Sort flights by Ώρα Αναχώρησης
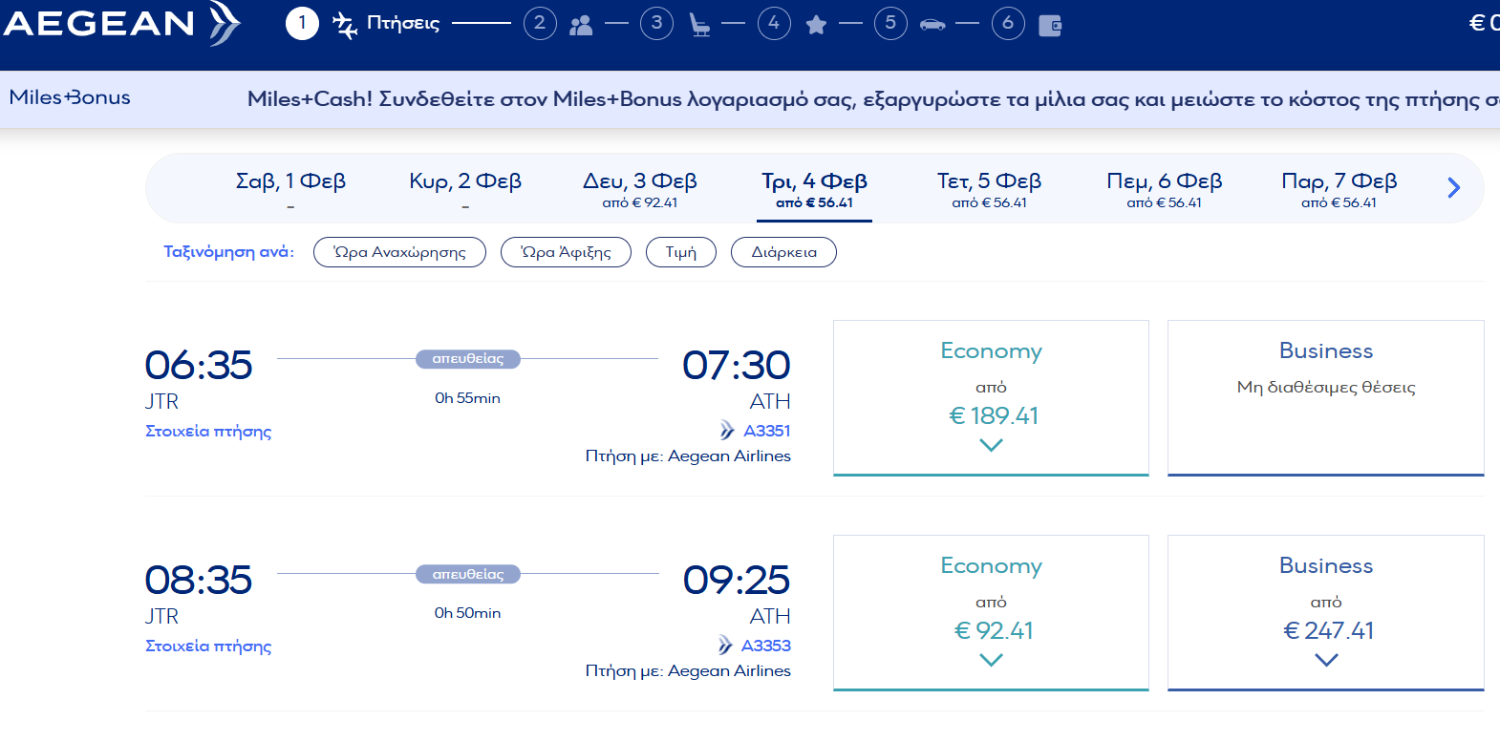The image size is (1500, 742). click(x=400, y=252)
